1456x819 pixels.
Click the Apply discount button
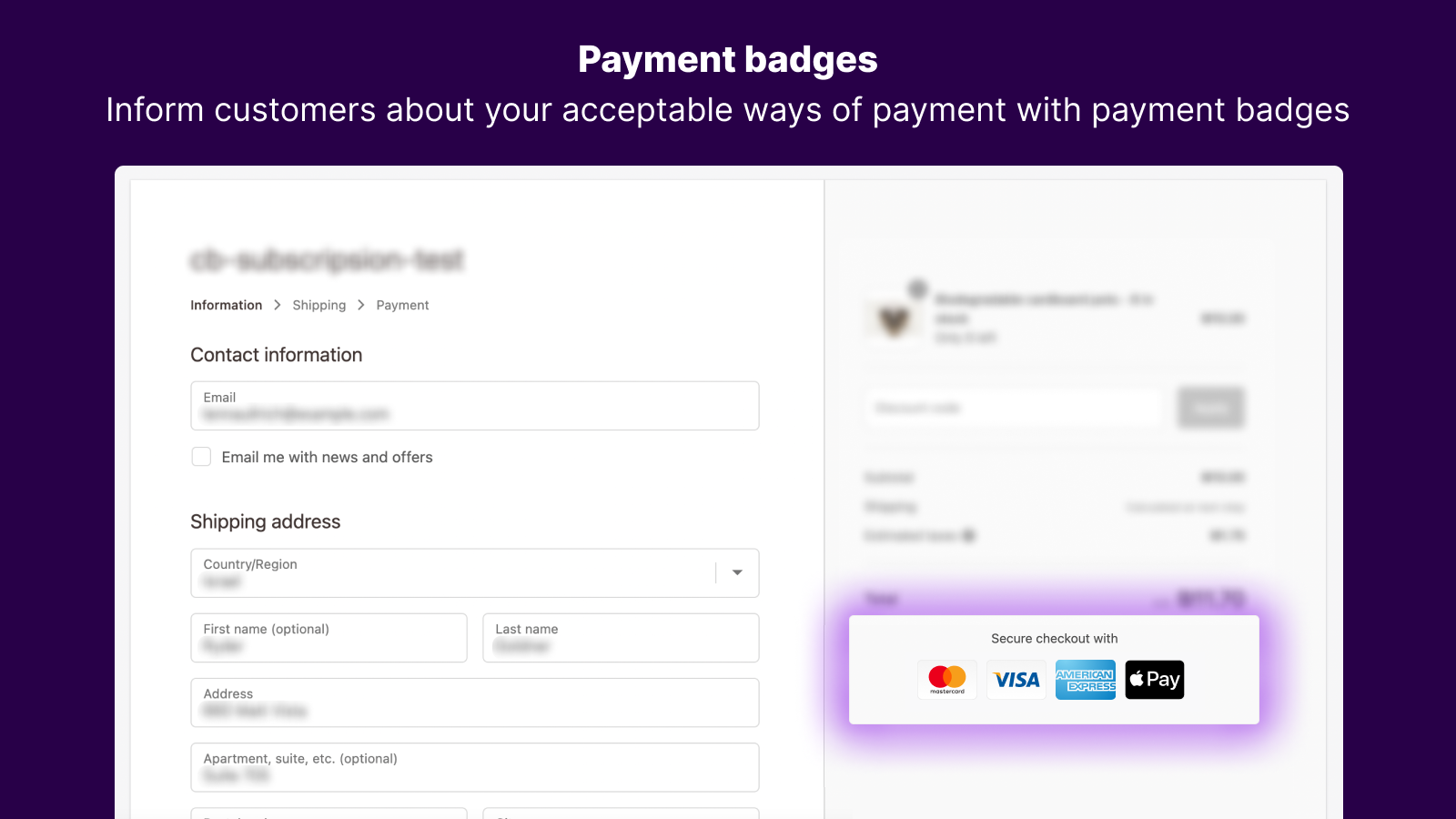click(1210, 408)
